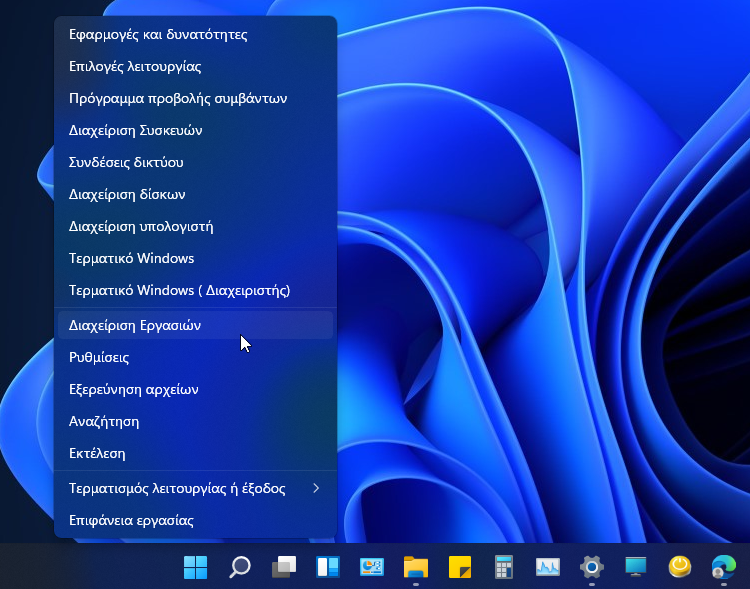Click the taskbar Search magnifier icon
750x589 pixels.
click(x=240, y=567)
